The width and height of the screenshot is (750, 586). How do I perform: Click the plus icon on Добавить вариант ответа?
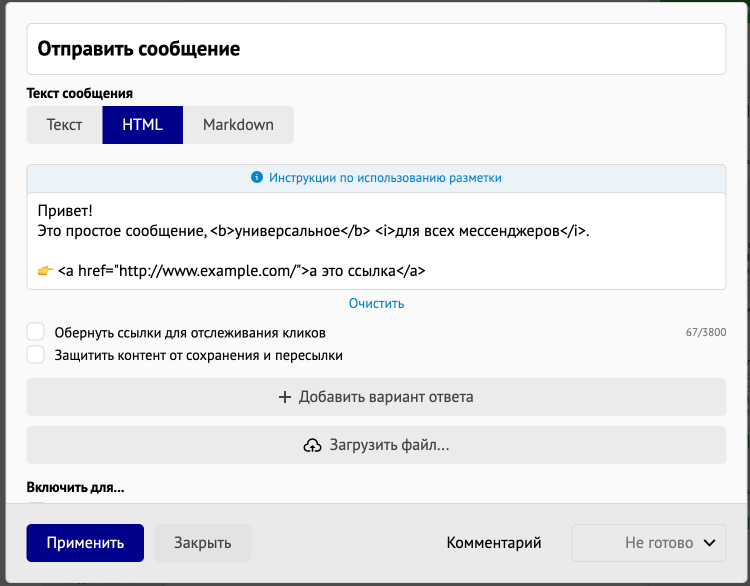point(285,397)
